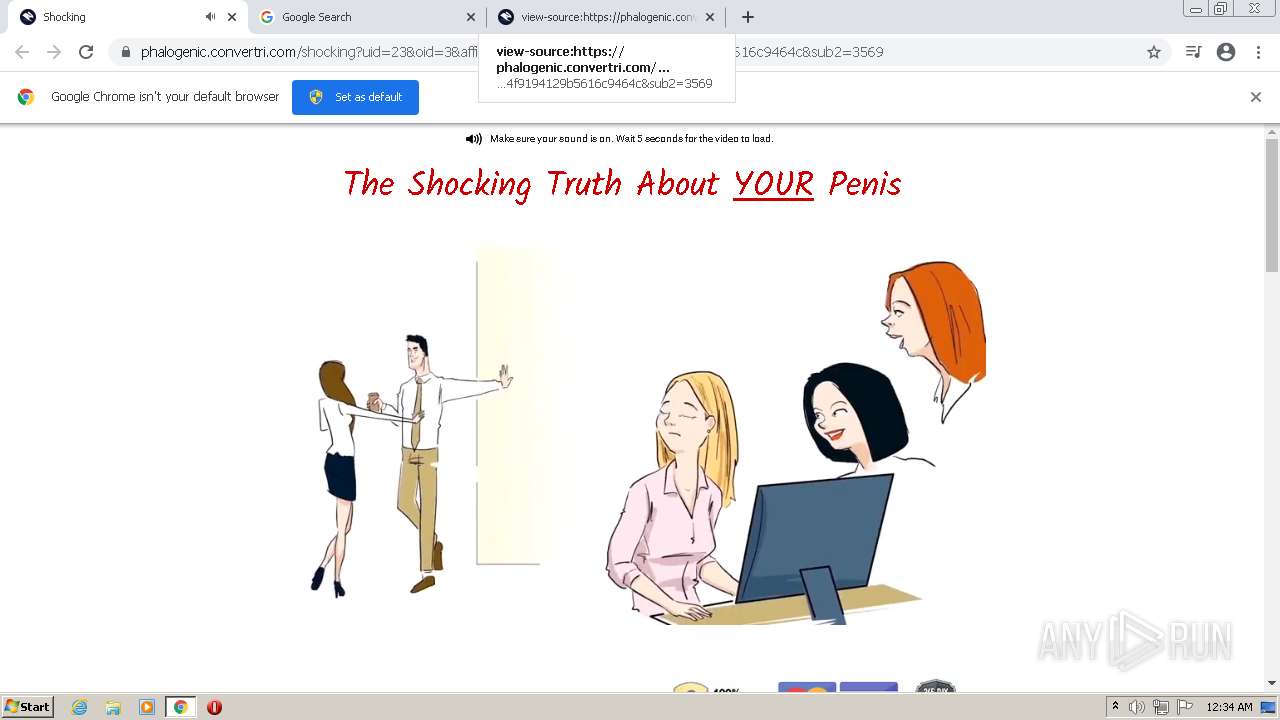Bookmark this page with star icon
Viewport: 1280px width, 720px height.
tap(1154, 52)
